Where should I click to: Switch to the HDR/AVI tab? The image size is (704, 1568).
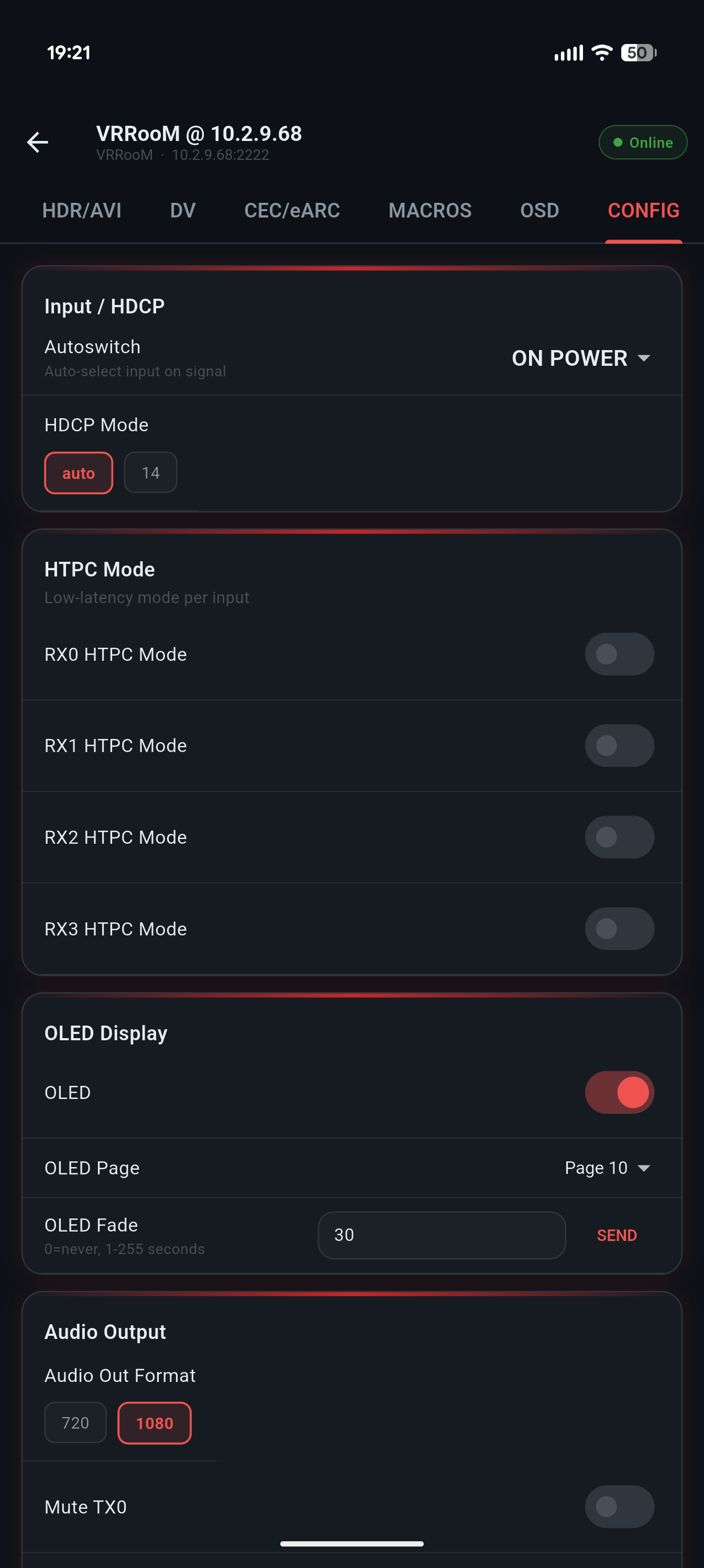(x=82, y=211)
